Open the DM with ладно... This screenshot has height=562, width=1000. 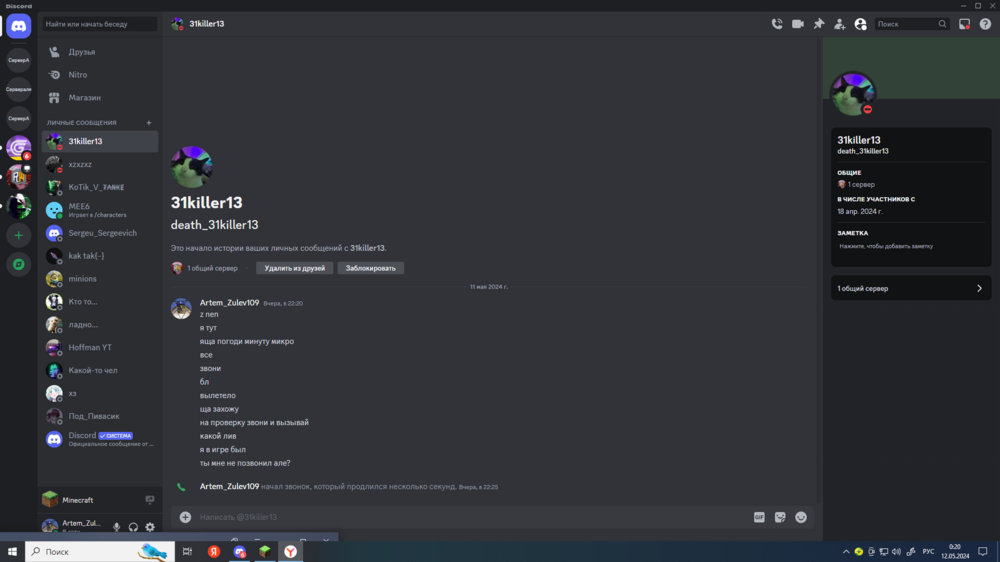[x=99, y=325]
